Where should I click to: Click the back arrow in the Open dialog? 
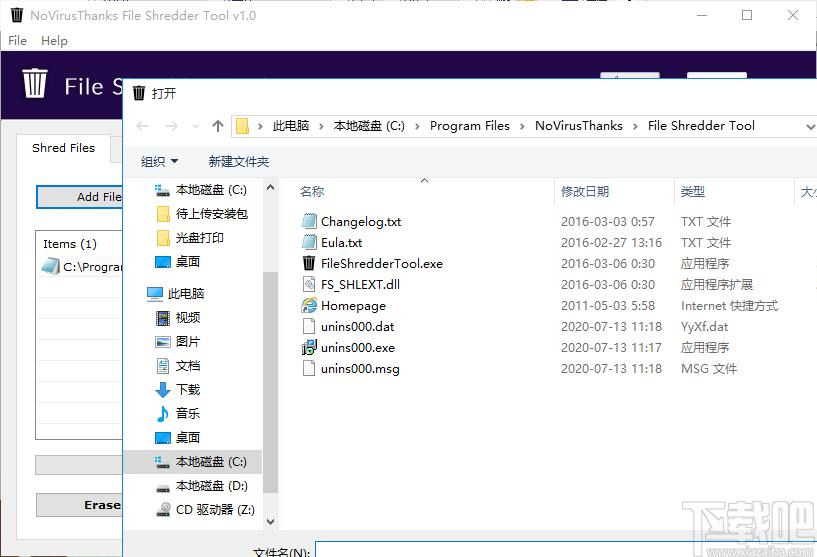[x=142, y=126]
